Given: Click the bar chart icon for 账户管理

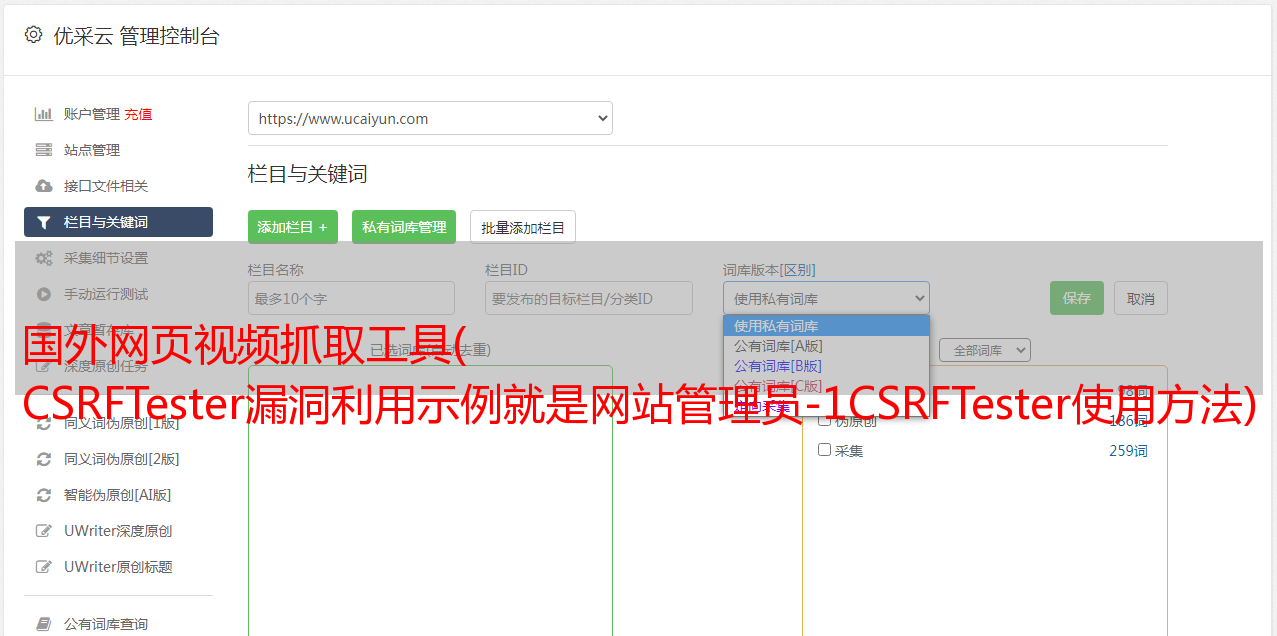Looking at the screenshot, I should click(x=44, y=114).
